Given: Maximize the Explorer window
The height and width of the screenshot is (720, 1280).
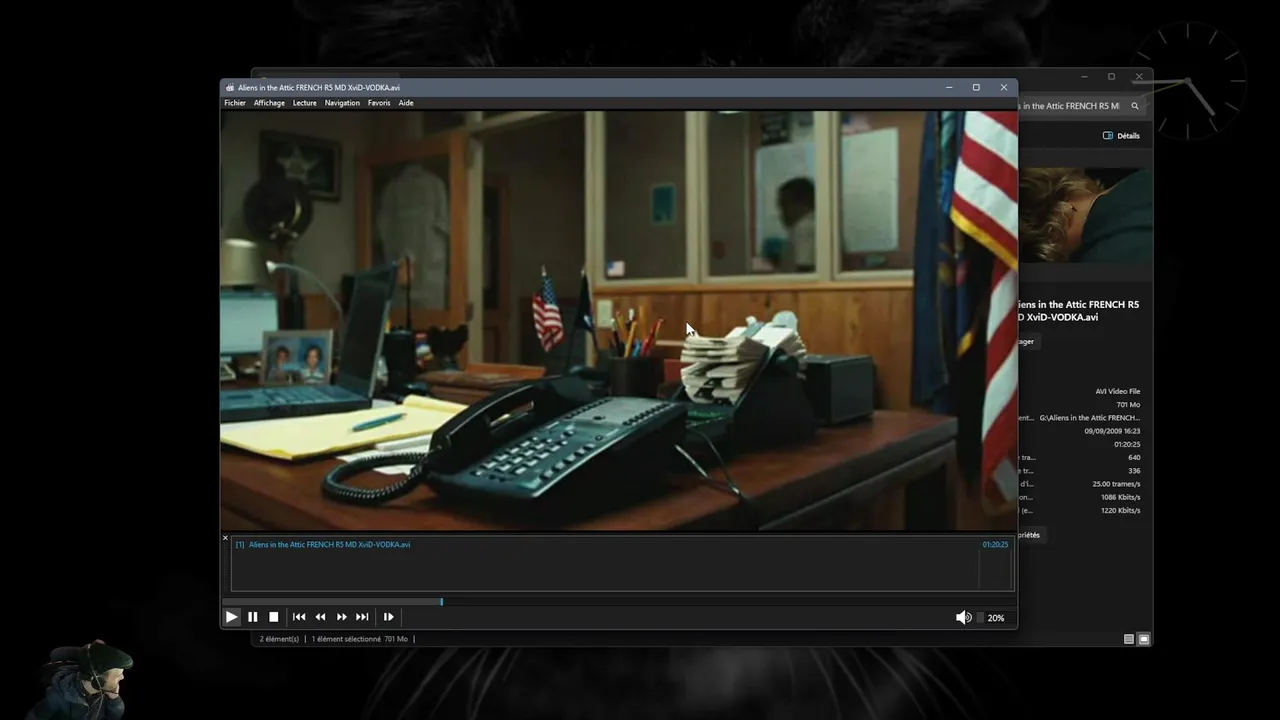Looking at the screenshot, I should click(x=1111, y=77).
